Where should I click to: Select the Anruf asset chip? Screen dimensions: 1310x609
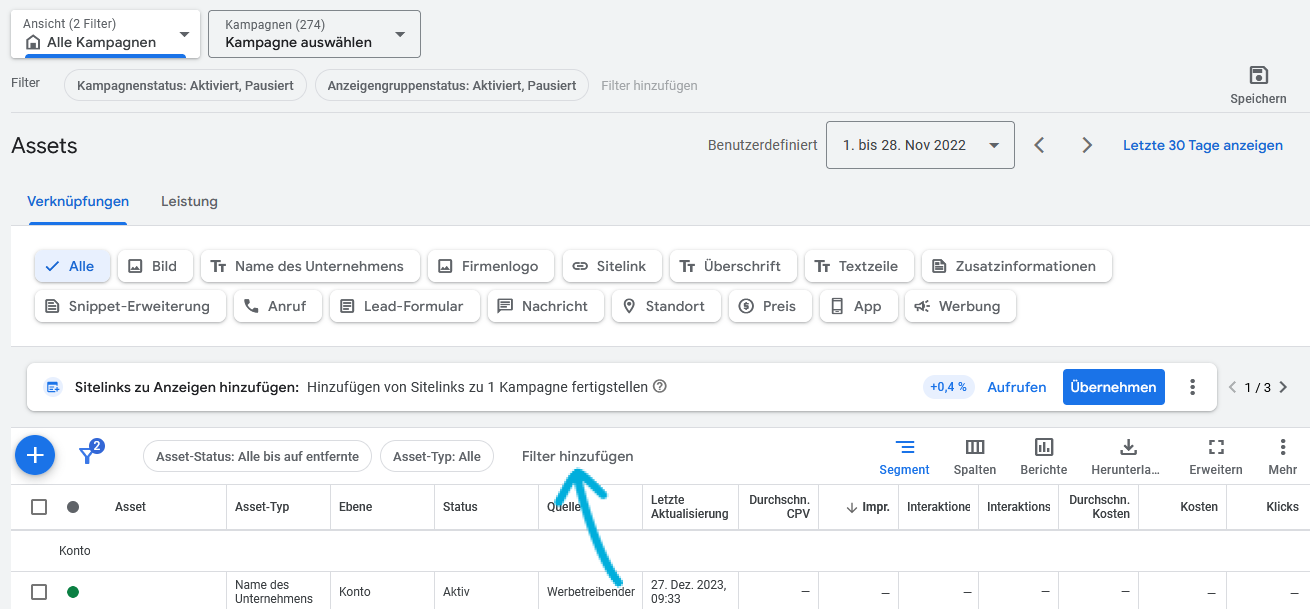(x=278, y=306)
